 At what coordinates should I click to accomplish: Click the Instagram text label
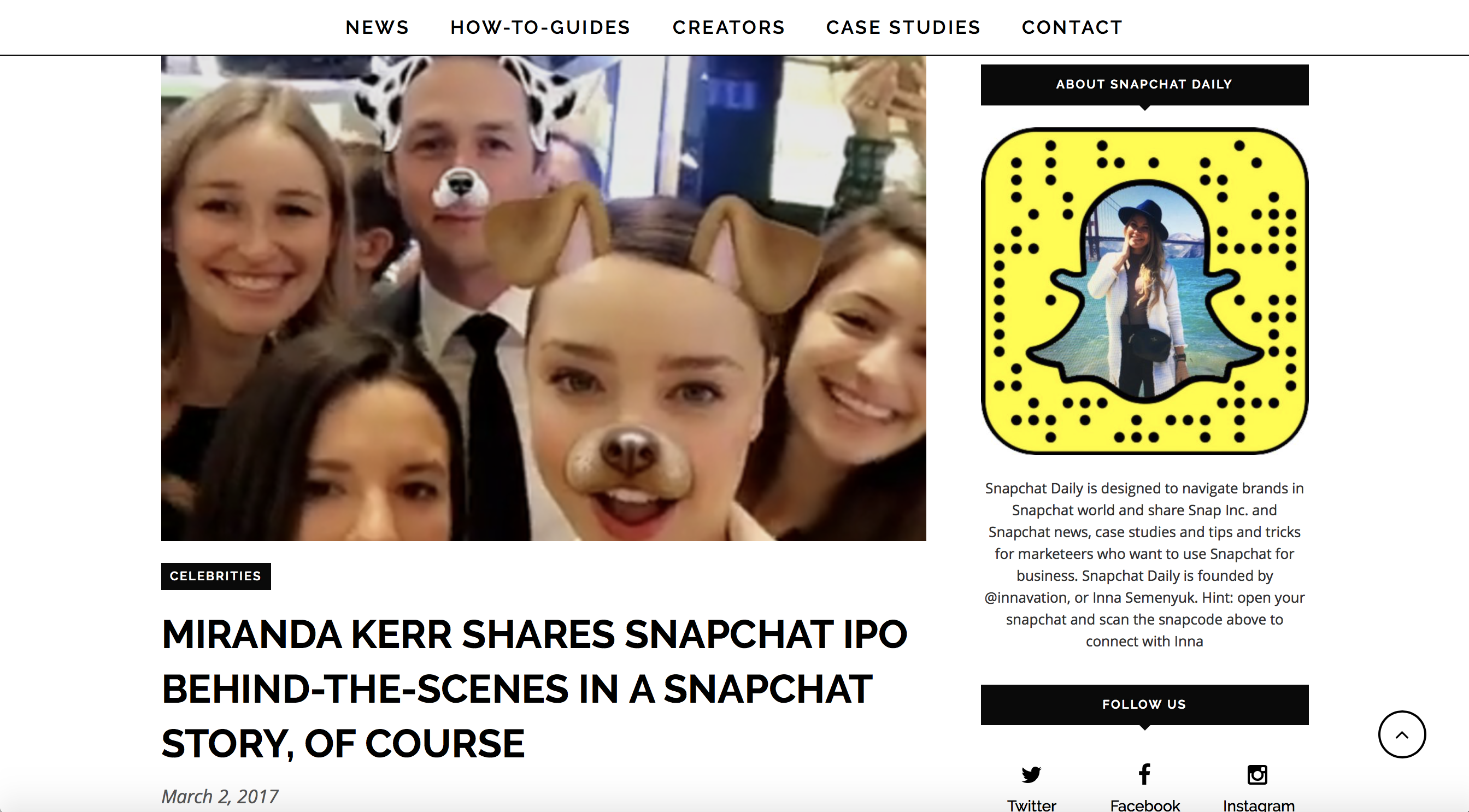coord(1259,804)
